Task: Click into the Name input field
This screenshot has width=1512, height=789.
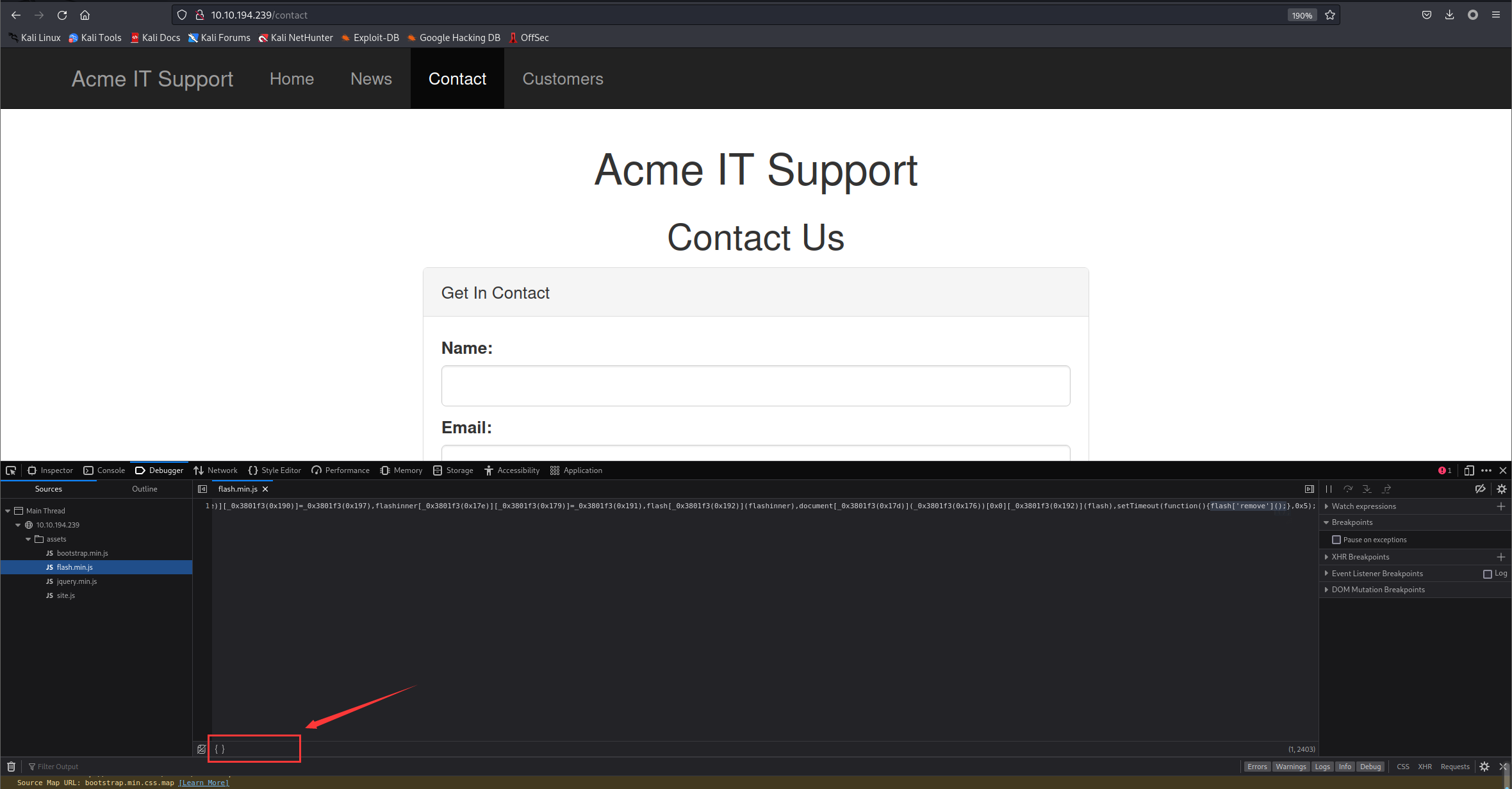Action: pyautogui.click(x=755, y=386)
